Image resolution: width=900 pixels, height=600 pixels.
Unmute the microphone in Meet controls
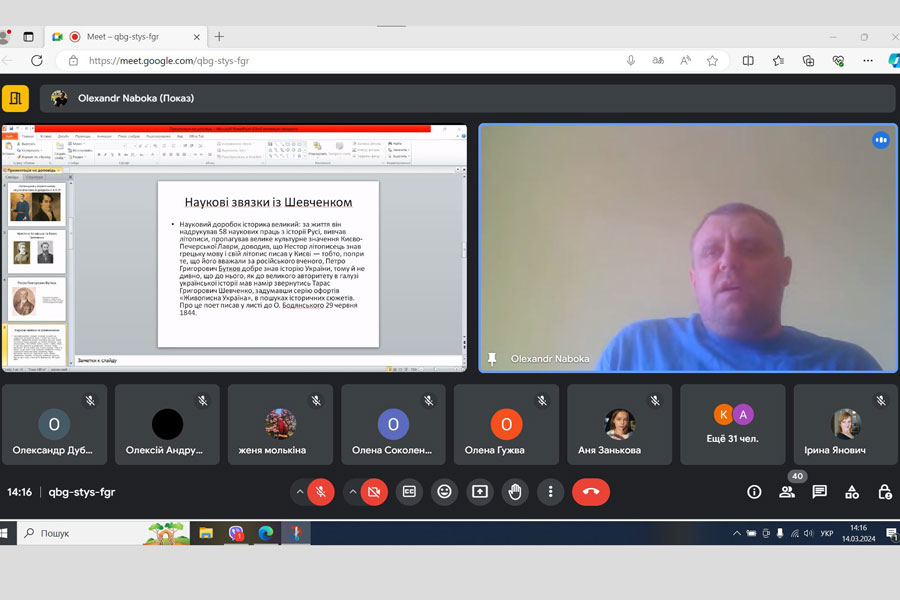coord(321,492)
